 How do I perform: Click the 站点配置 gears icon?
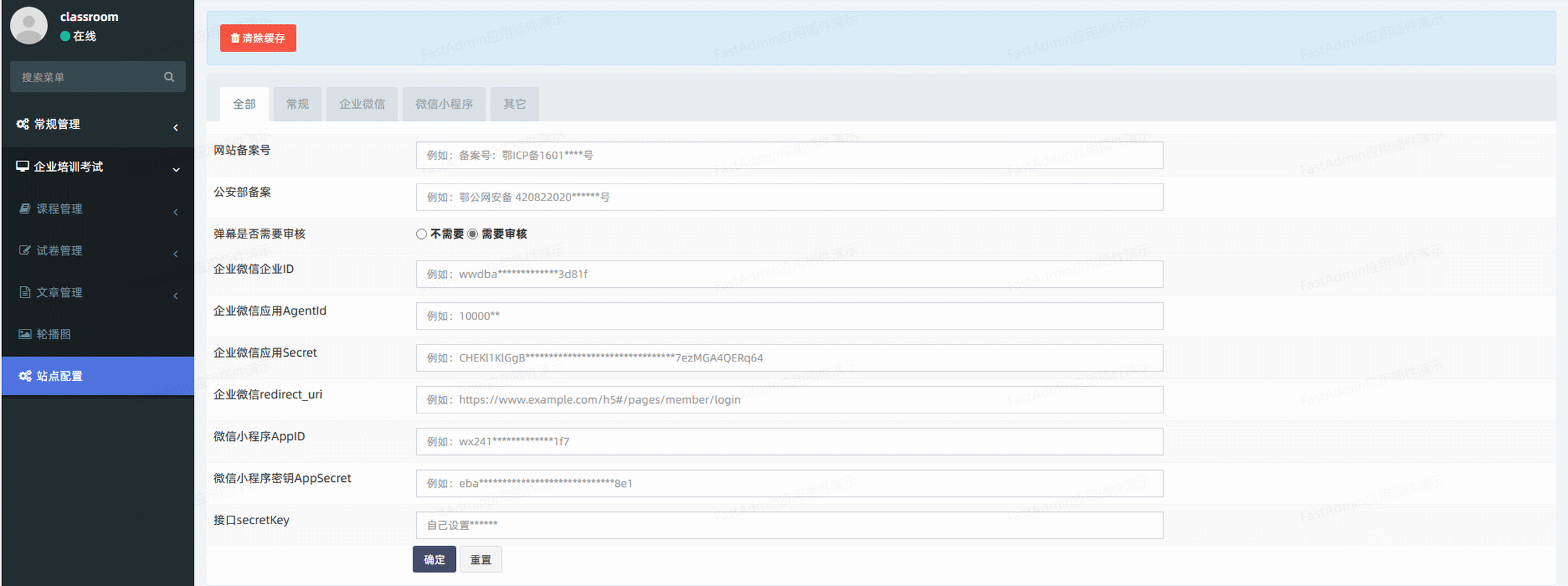click(25, 376)
